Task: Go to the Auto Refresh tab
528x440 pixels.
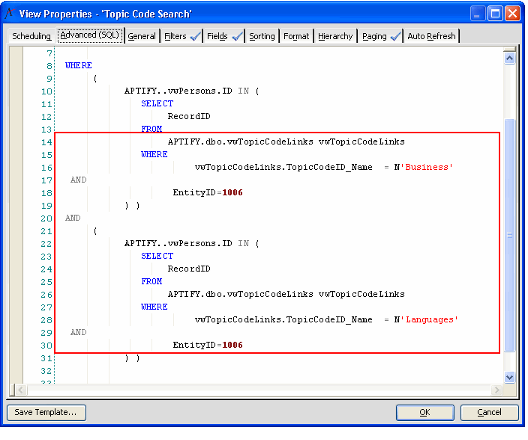Action: click(x=431, y=36)
